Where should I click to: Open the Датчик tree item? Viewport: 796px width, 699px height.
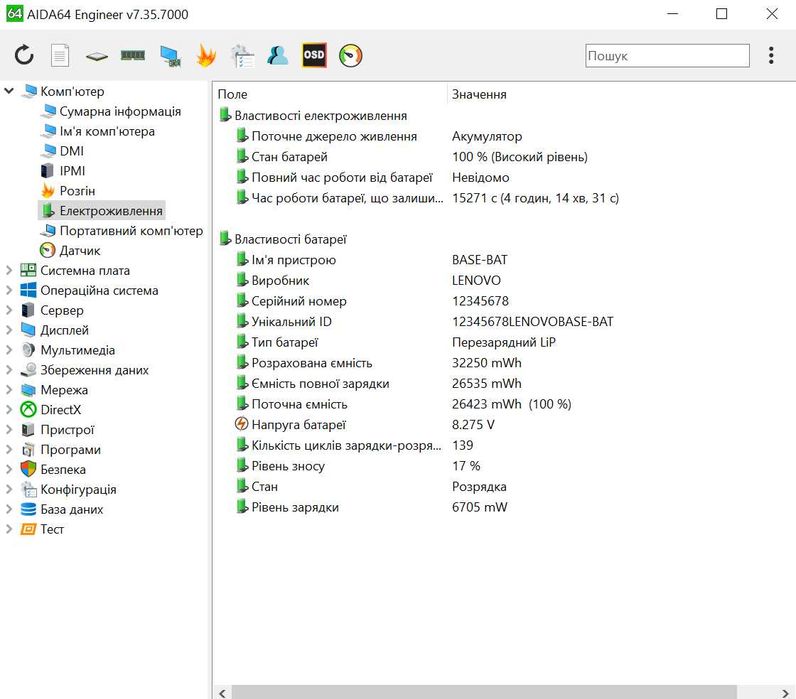(80, 250)
